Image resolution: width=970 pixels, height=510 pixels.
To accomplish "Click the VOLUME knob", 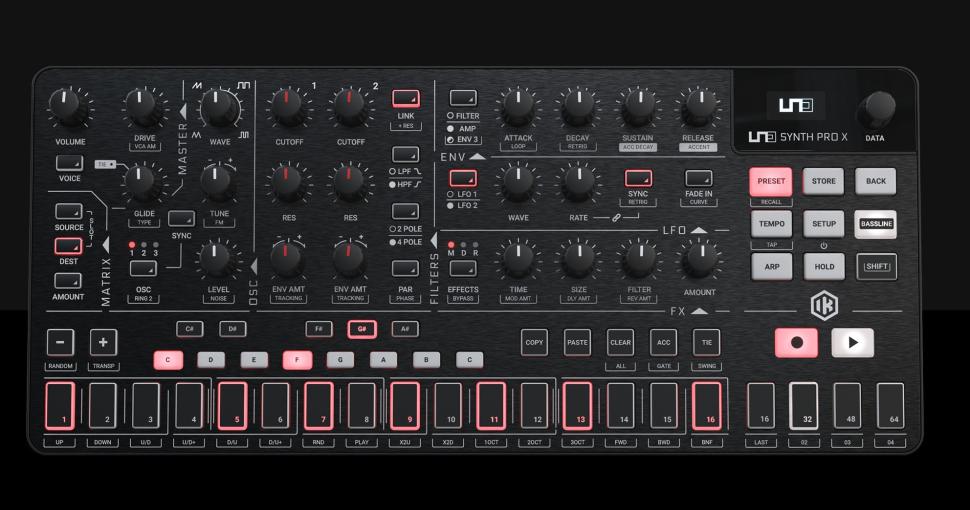I will [x=65, y=107].
